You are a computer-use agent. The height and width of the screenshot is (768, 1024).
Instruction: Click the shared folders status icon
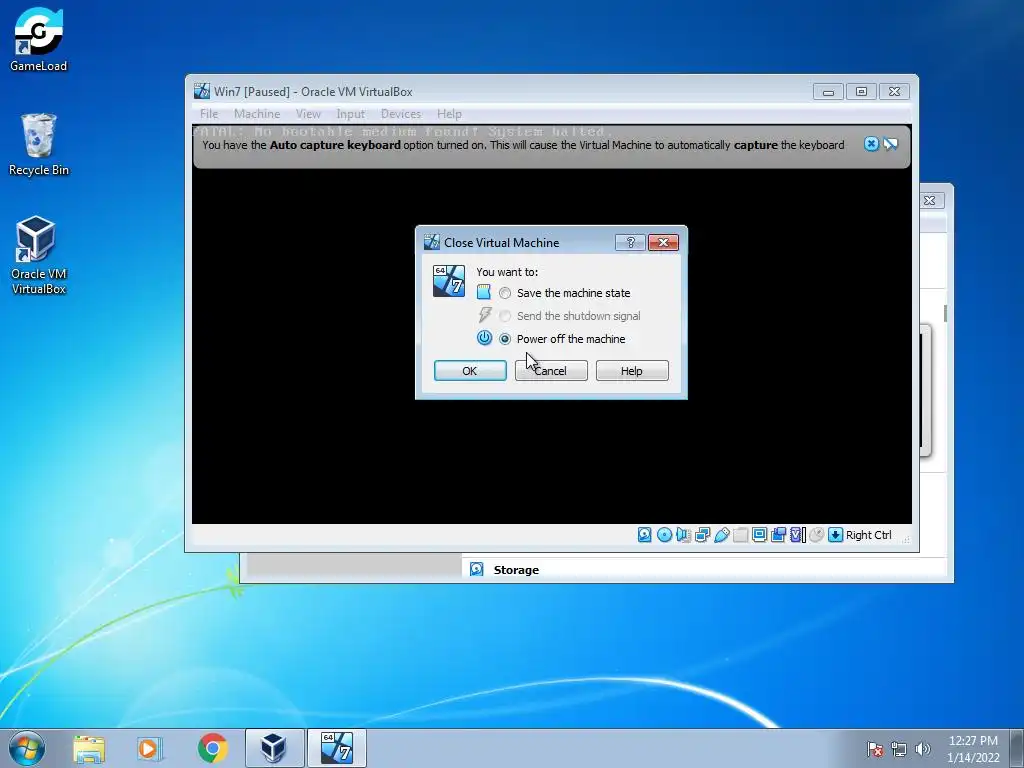point(741,535)
